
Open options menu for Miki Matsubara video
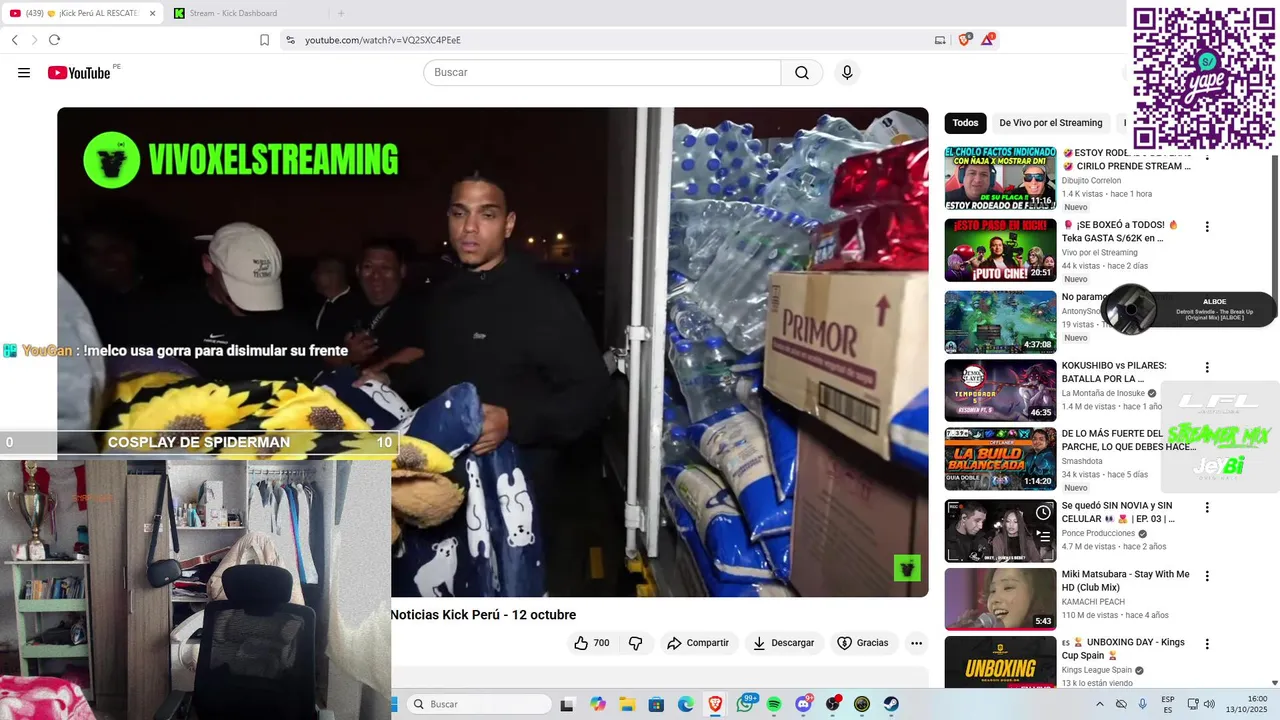click(1207, 576)
